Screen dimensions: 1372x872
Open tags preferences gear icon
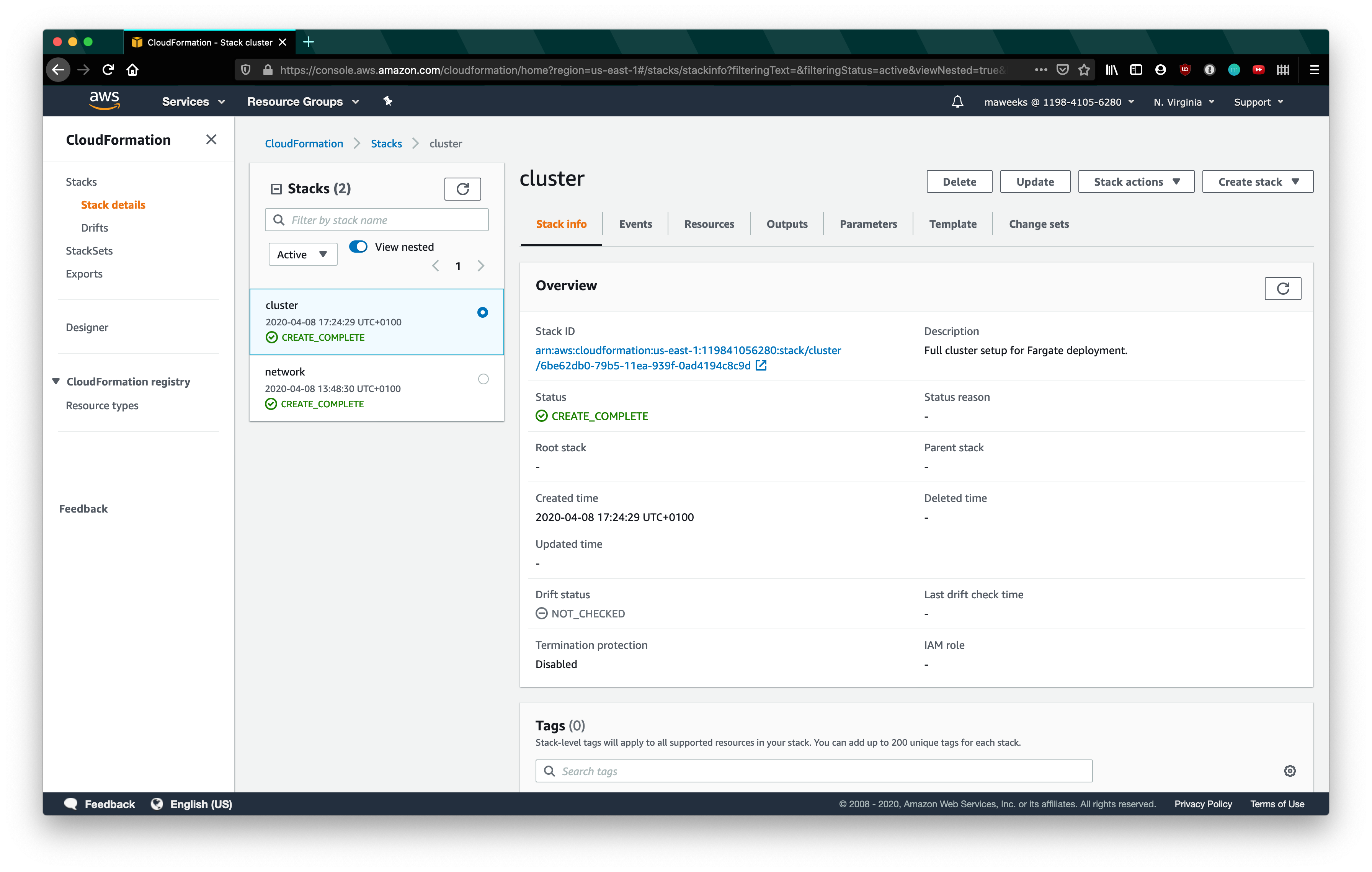pos(1290,771)
